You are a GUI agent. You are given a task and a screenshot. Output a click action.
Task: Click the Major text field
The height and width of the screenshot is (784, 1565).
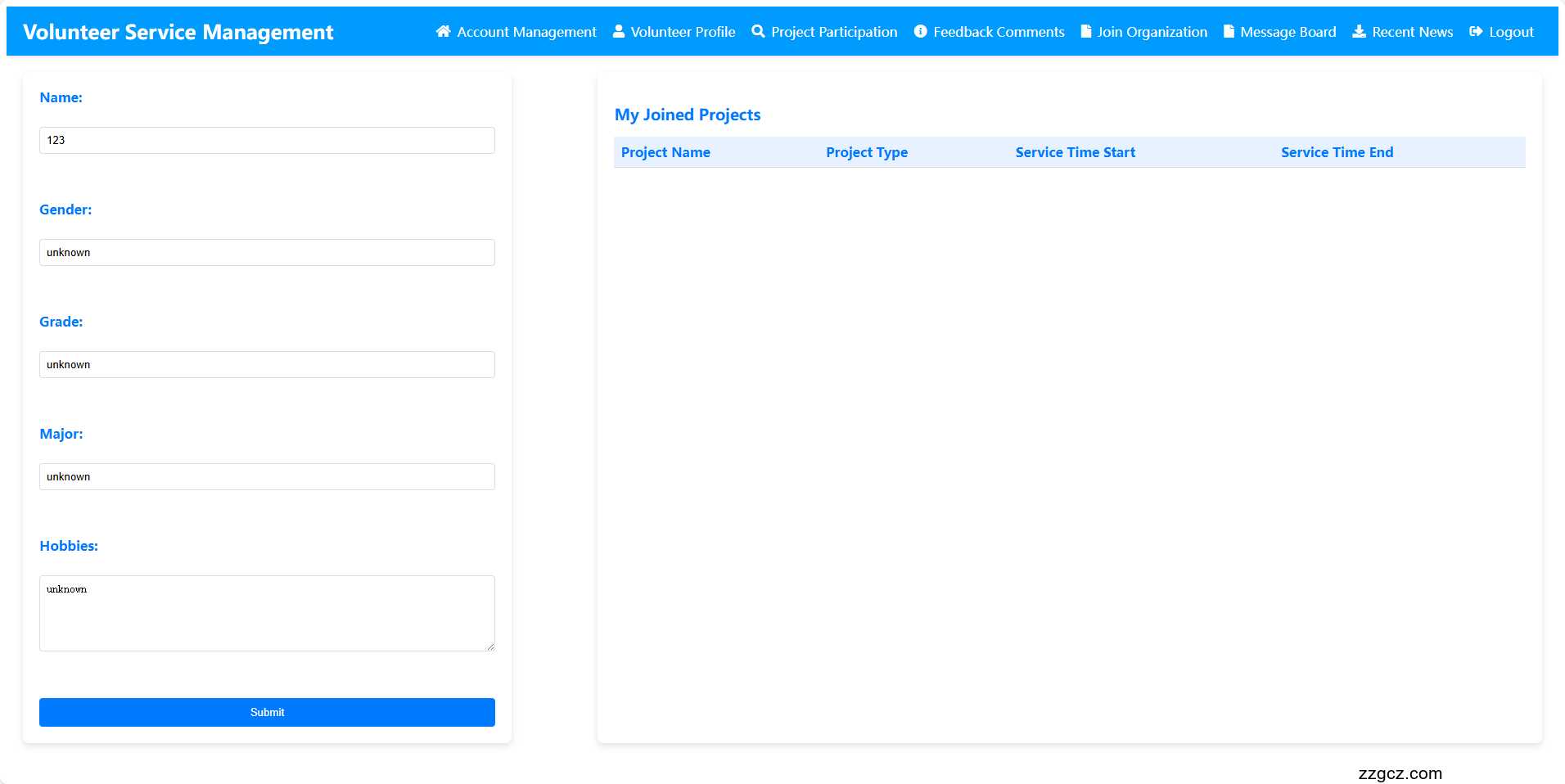[267, 476]
